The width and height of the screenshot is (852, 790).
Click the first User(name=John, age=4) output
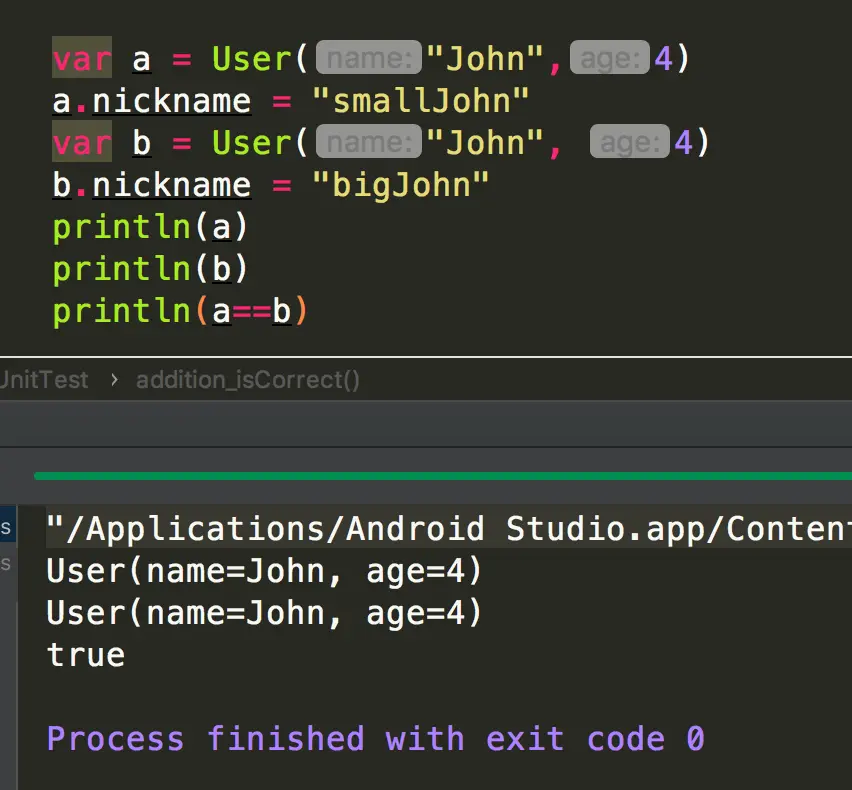coord(264,571)
